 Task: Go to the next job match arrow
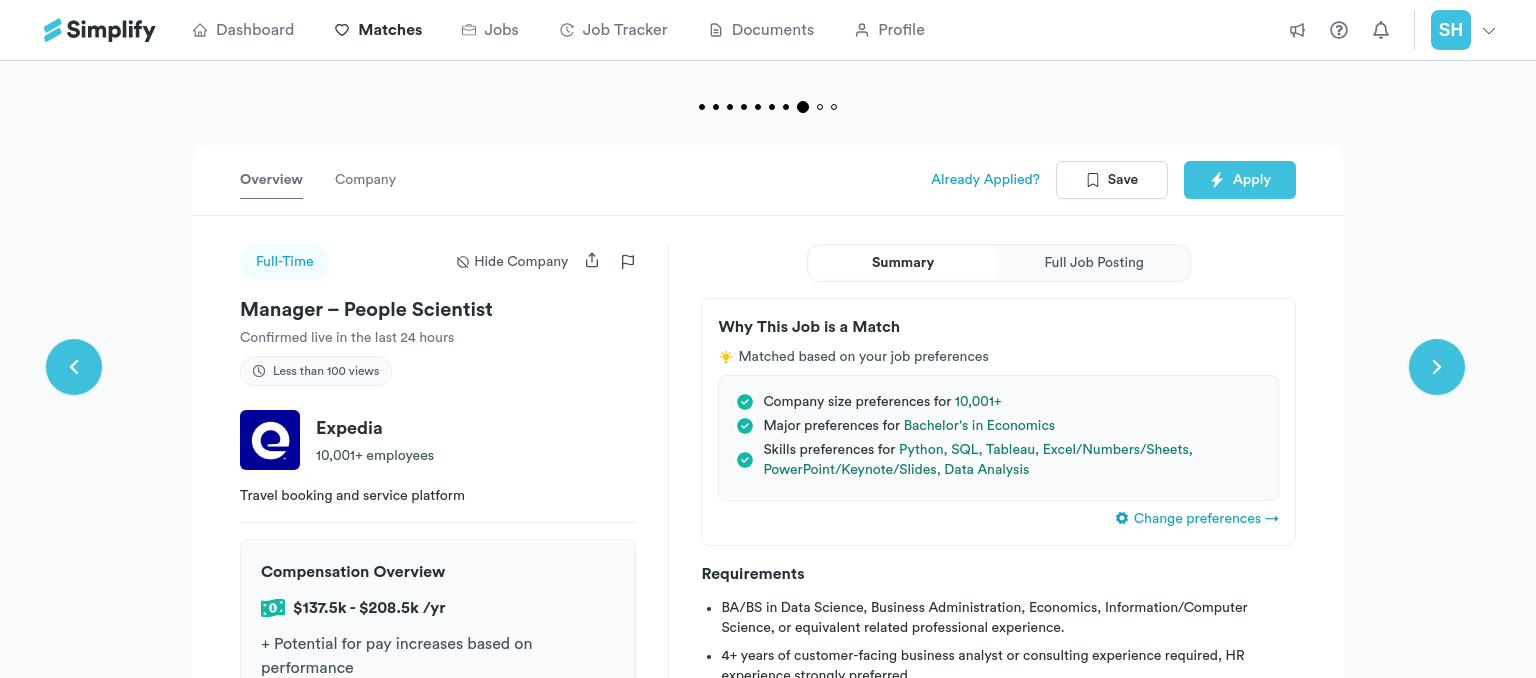[x=1436, y=367]
